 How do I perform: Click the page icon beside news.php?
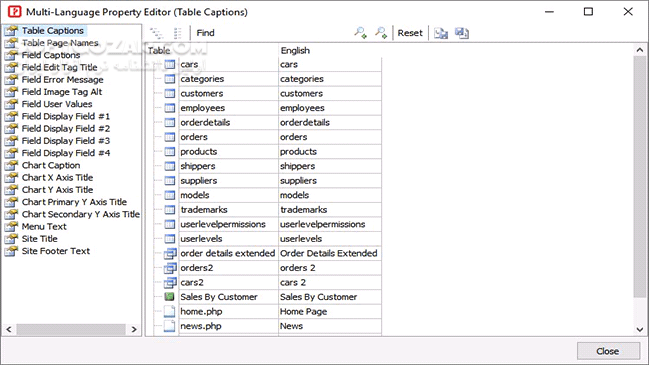click(169, 326)
